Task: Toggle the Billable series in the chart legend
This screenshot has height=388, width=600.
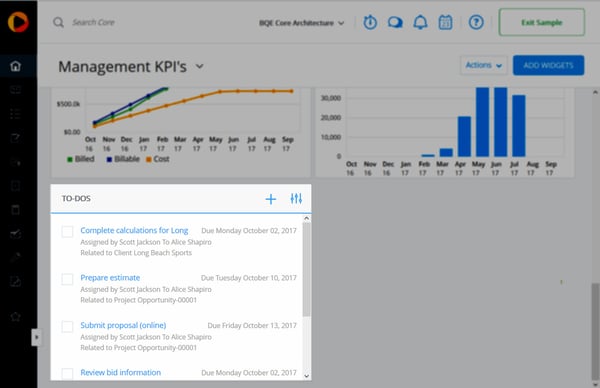Action: click(123, 159)
